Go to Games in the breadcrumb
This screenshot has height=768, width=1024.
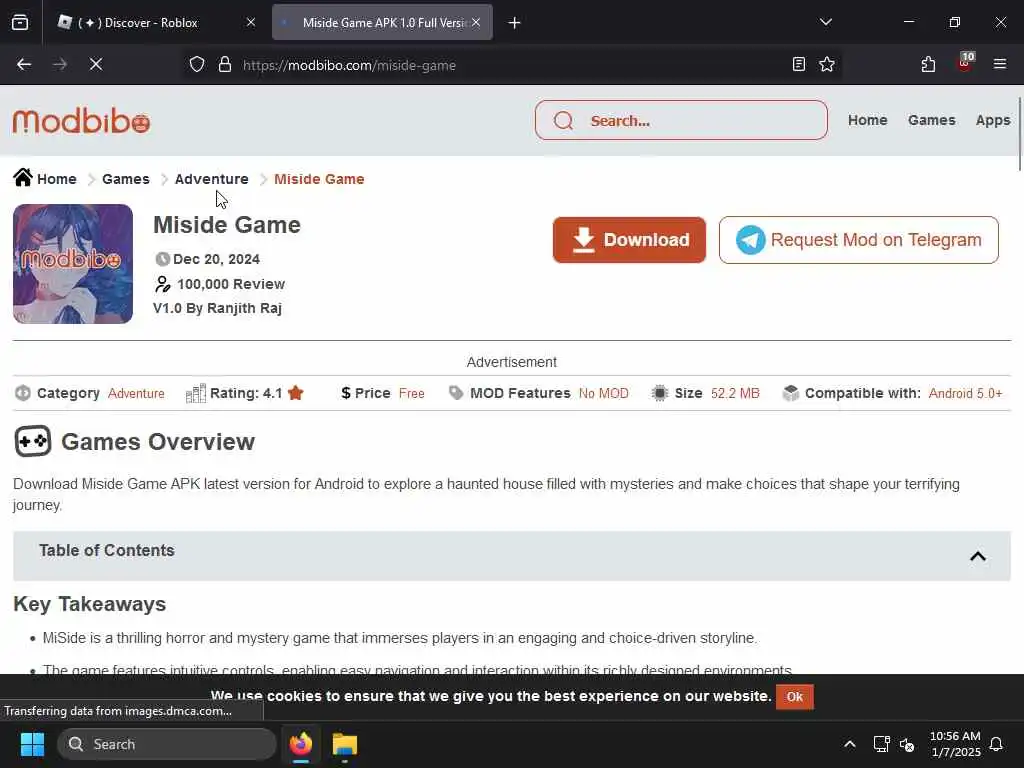click(125, 179)
